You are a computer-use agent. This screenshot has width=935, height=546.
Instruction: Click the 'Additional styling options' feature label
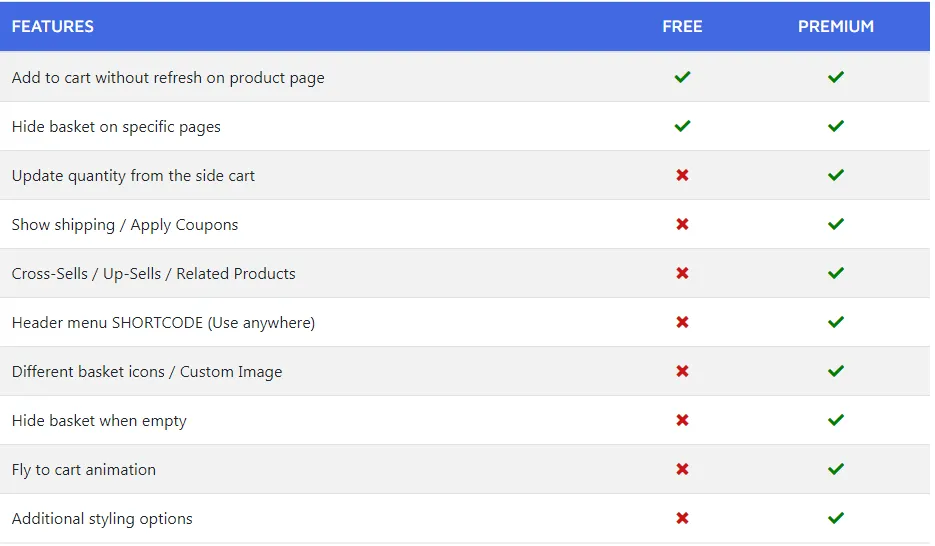tap(102, 519)
